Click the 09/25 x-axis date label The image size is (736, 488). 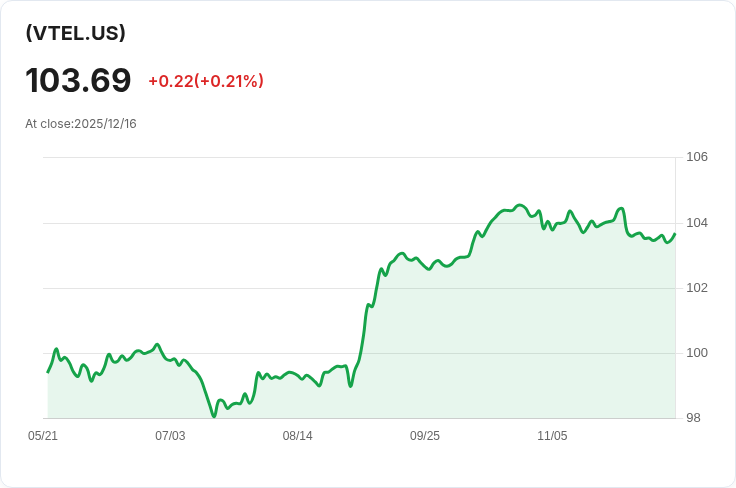point(425,436)
